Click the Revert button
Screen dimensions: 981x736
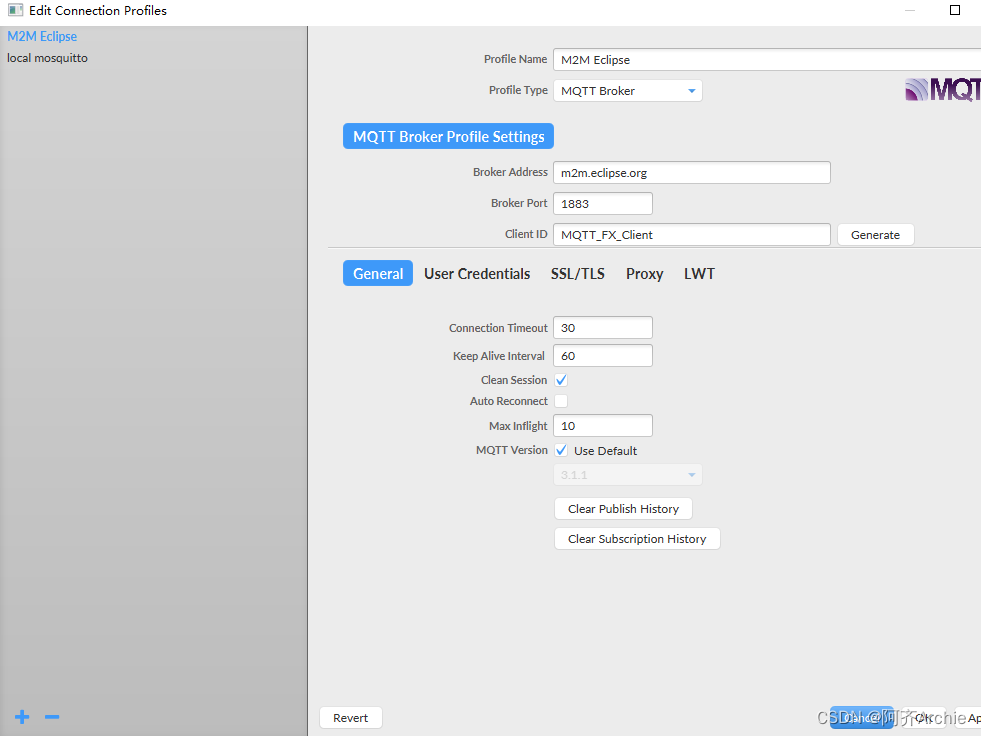350,718
